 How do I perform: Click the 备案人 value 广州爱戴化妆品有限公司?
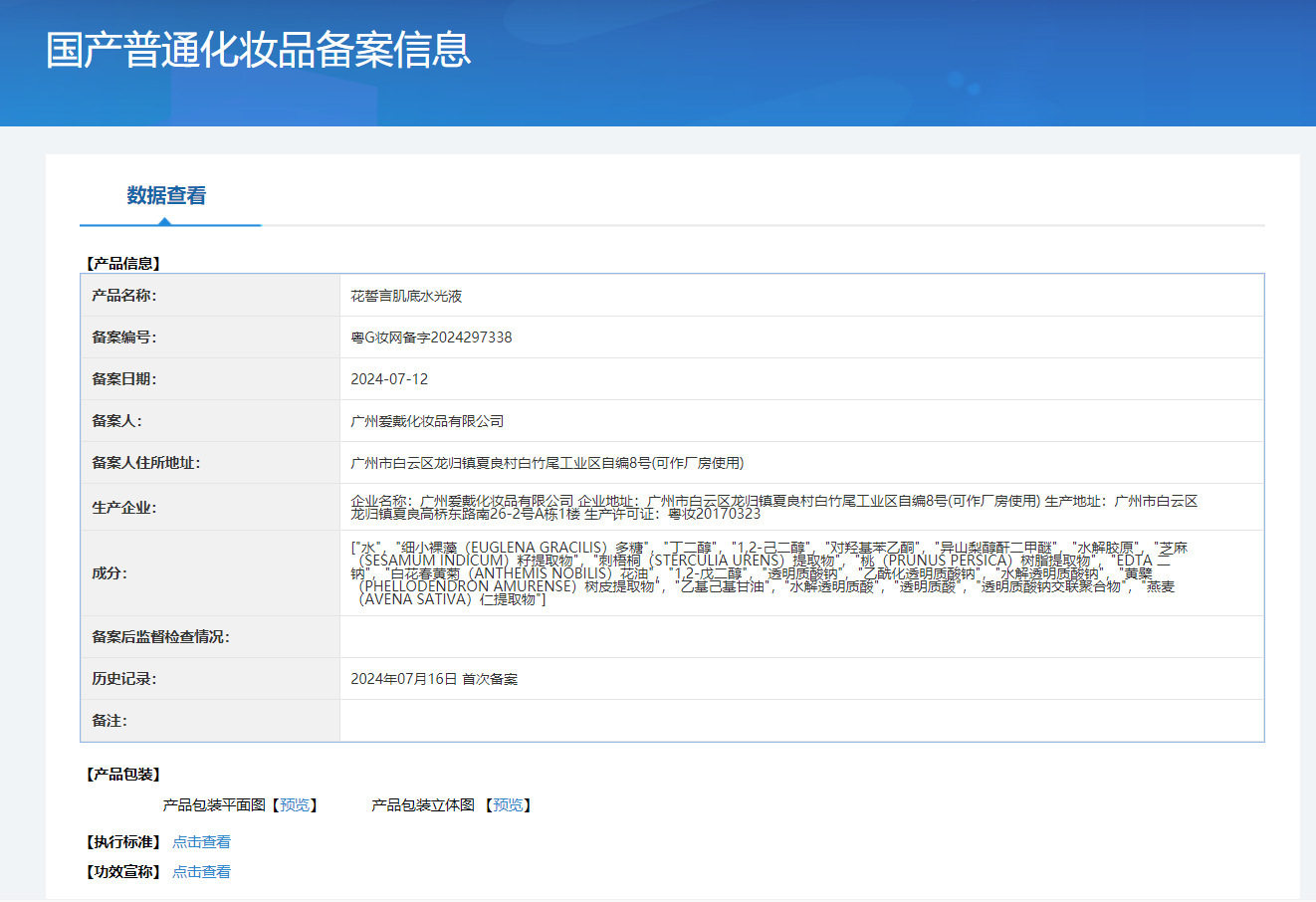427,421
